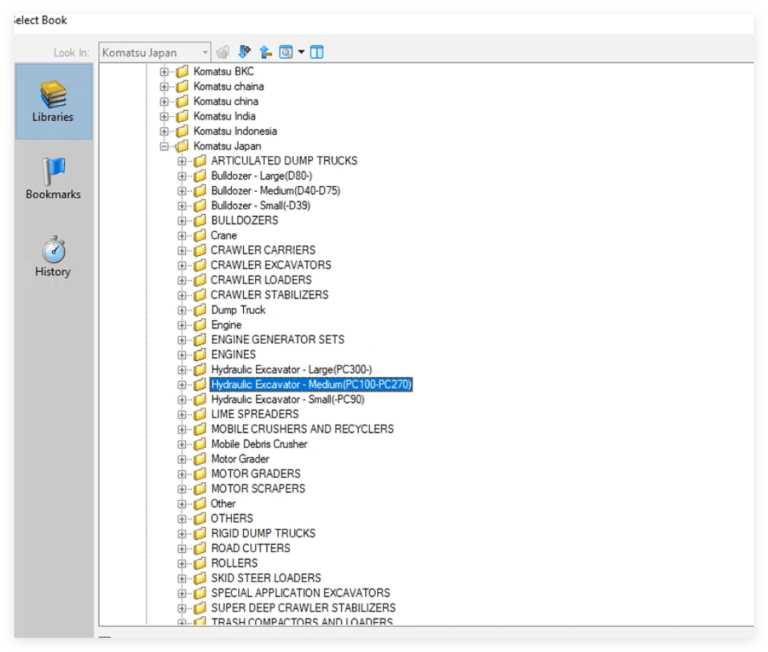
Task: Open the Libraries panel
Action: [53, 101]
